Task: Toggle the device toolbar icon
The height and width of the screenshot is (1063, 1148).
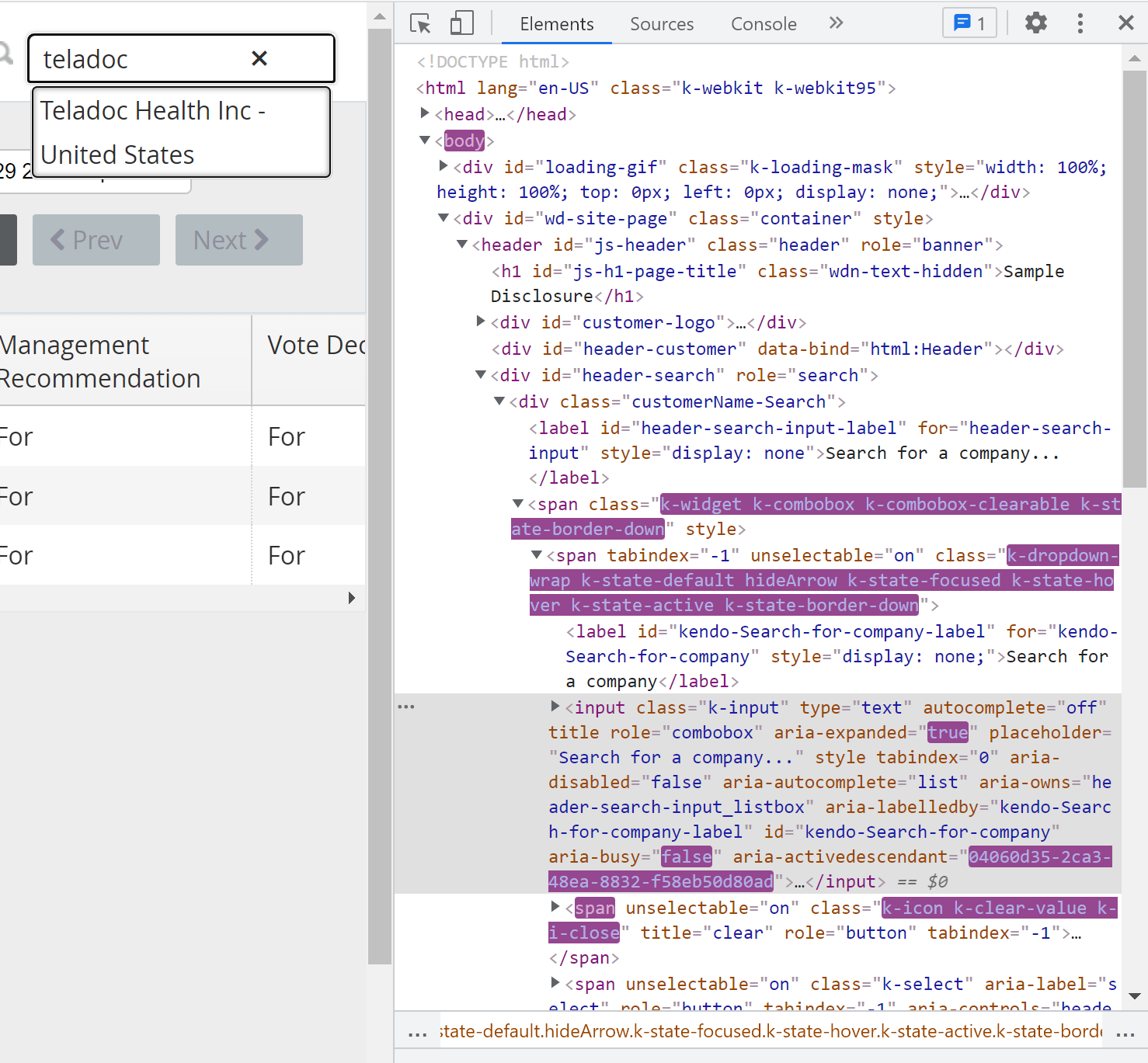Action: 462,23
